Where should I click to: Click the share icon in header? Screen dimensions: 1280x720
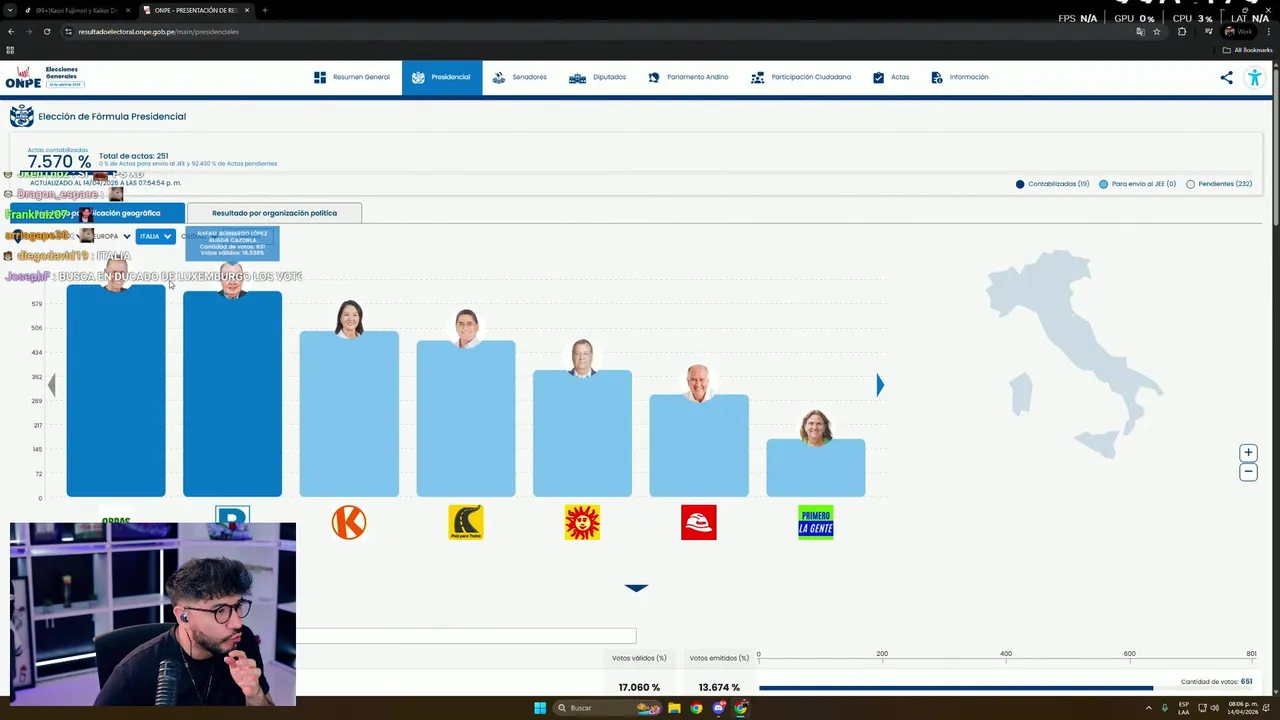coord(1226,77)
